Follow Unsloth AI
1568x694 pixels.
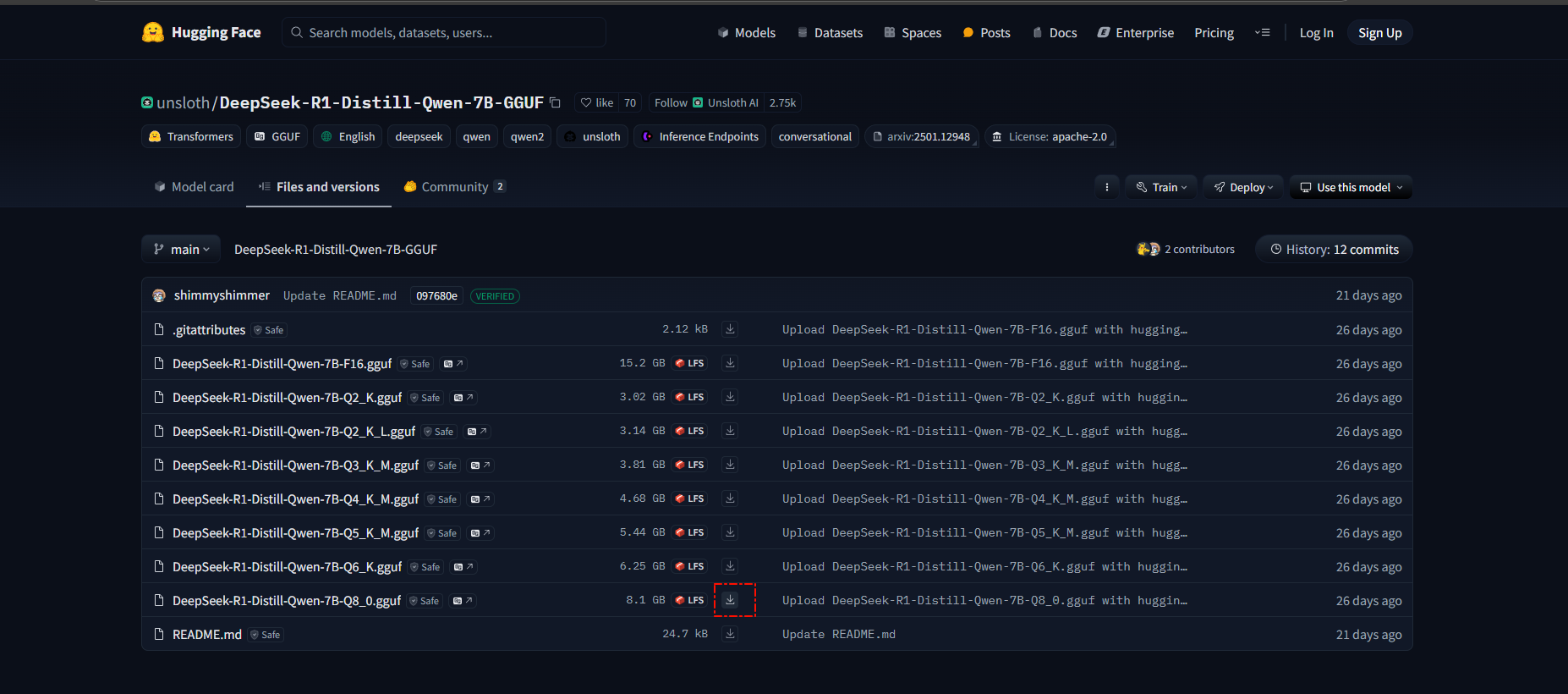[x=706, y=102]
